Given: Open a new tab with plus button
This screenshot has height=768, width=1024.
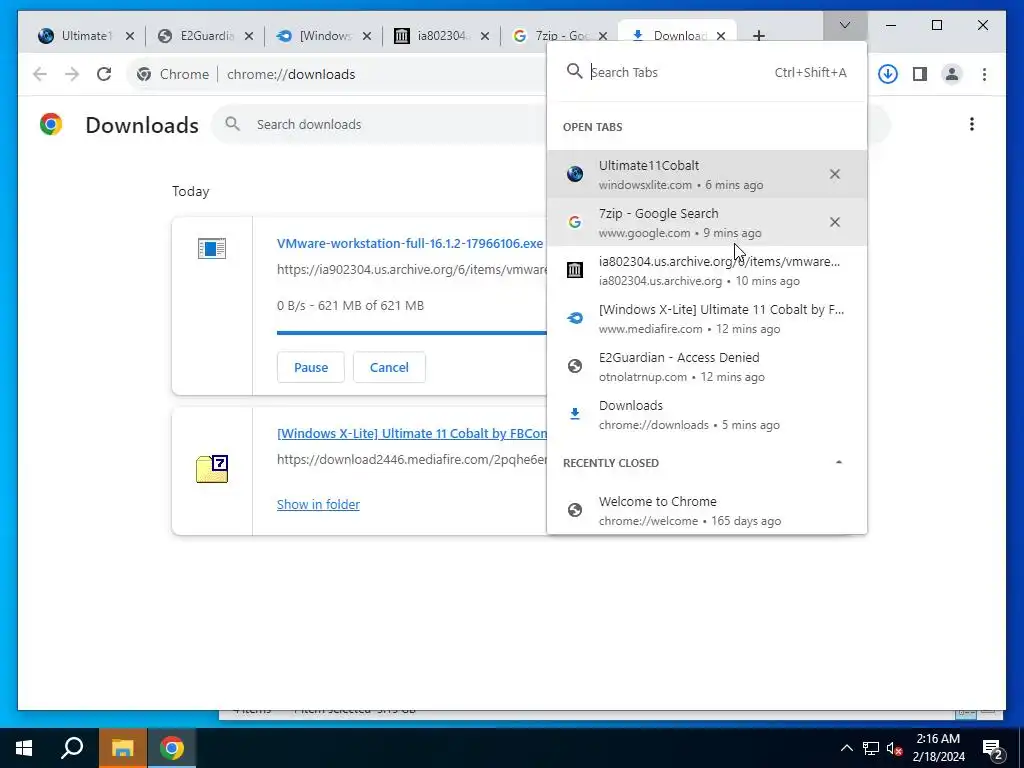Looking at the screenshot, I should 759,36.
